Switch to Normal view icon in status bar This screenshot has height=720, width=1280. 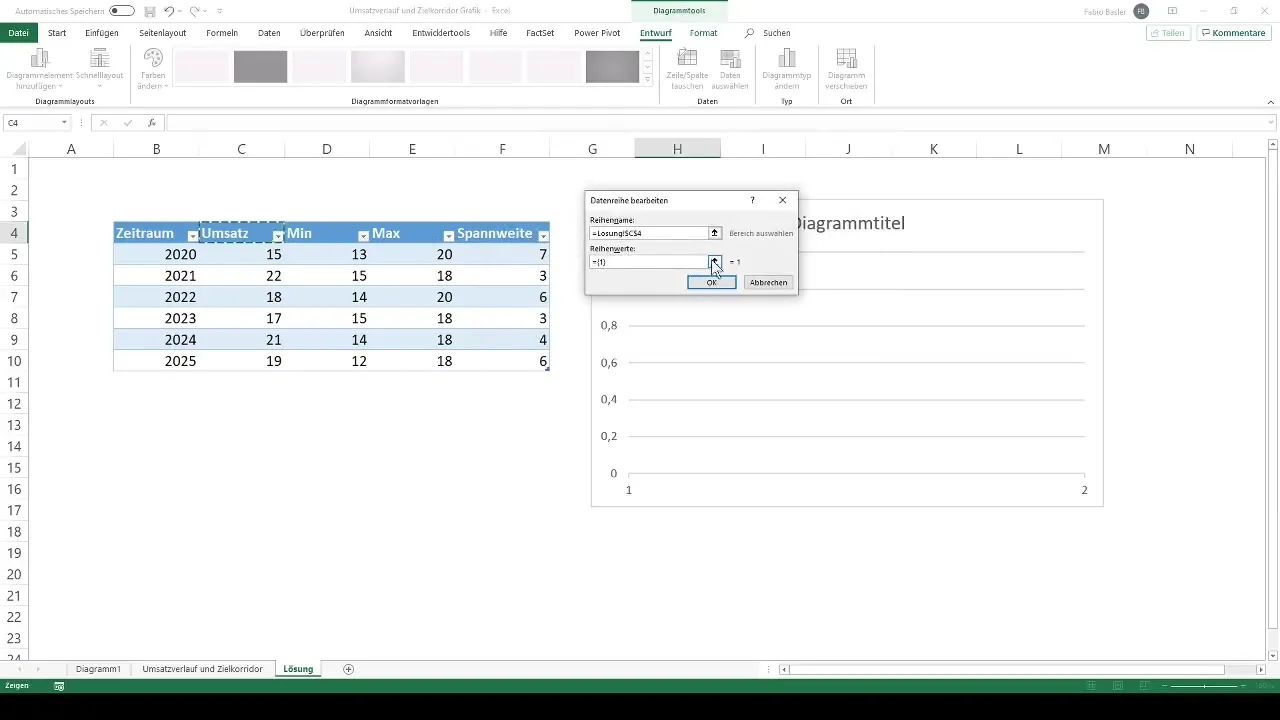coord(1091,686)
